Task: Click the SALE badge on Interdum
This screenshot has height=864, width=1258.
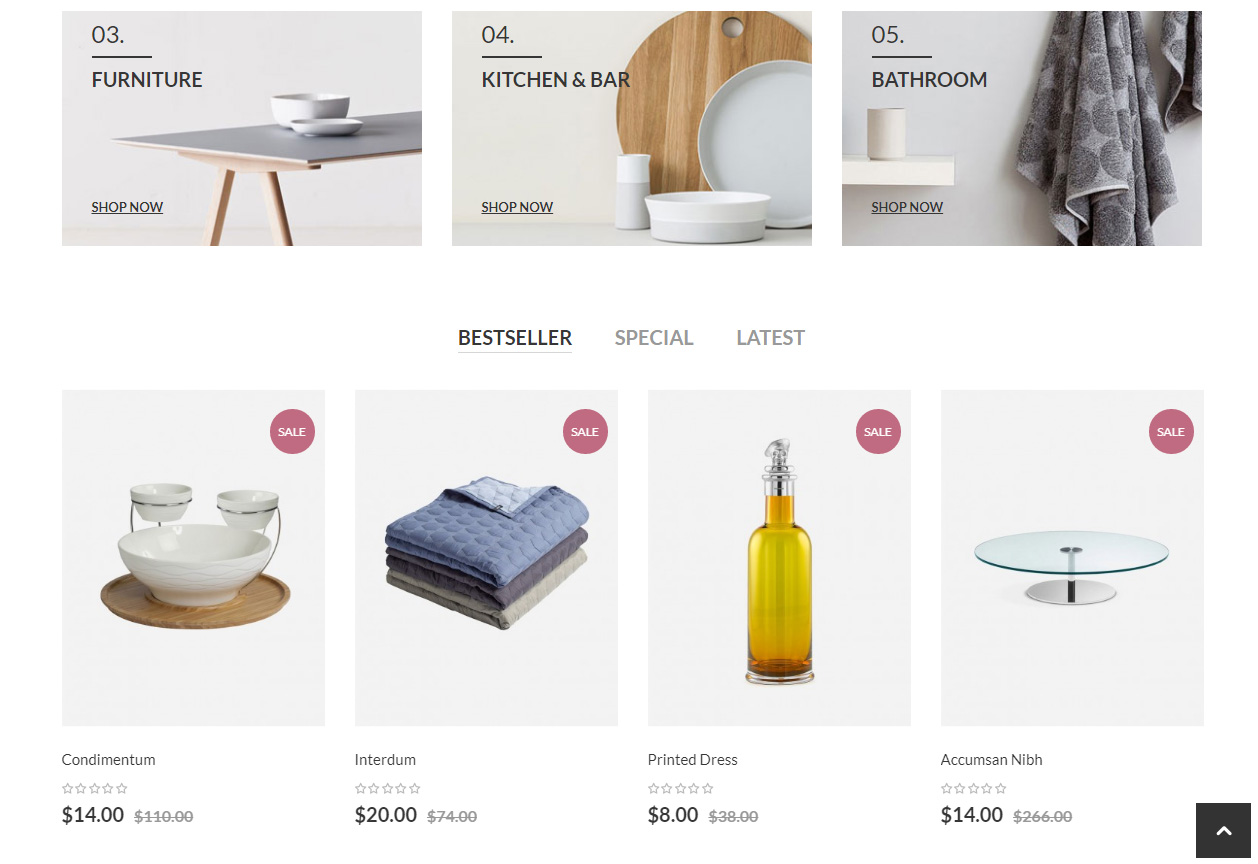Action: click(585, 432)
